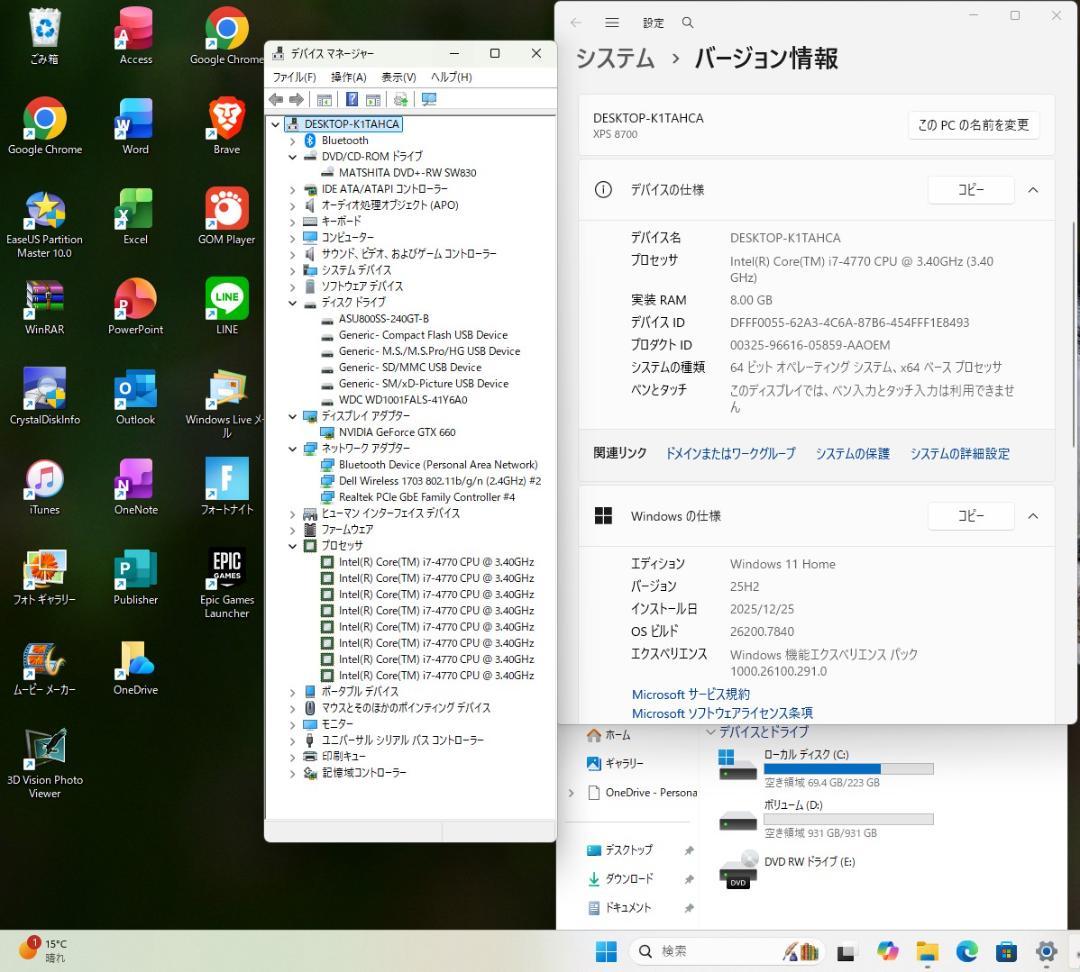Collapse the Windows の仕様 section chevron

coord(1033,516)
